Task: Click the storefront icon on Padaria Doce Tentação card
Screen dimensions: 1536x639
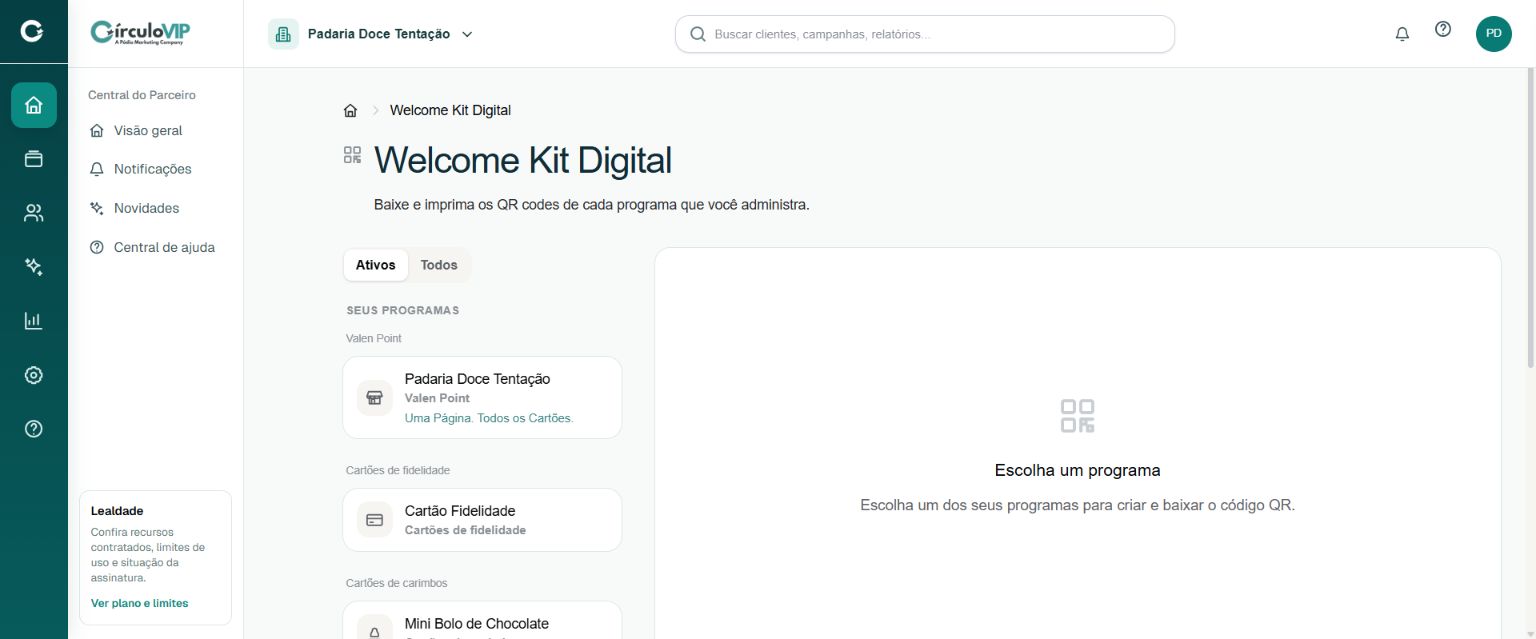Action: pyautogui.click(x=375, y=398)
